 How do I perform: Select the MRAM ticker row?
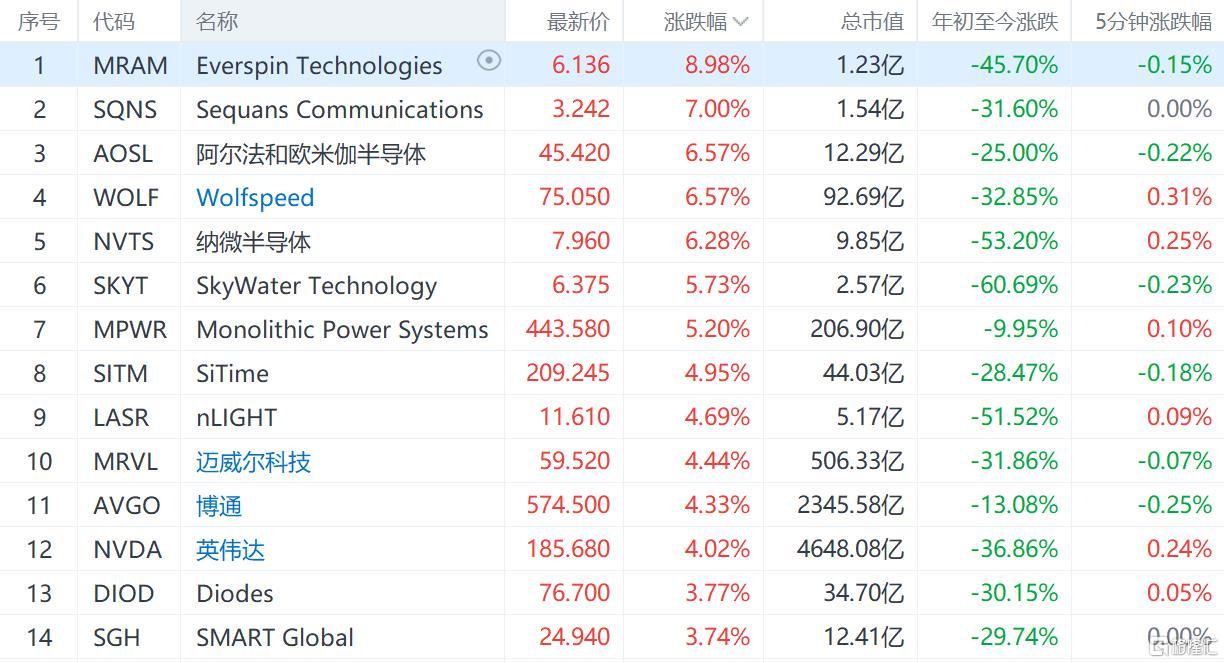[x=130, y=65]
